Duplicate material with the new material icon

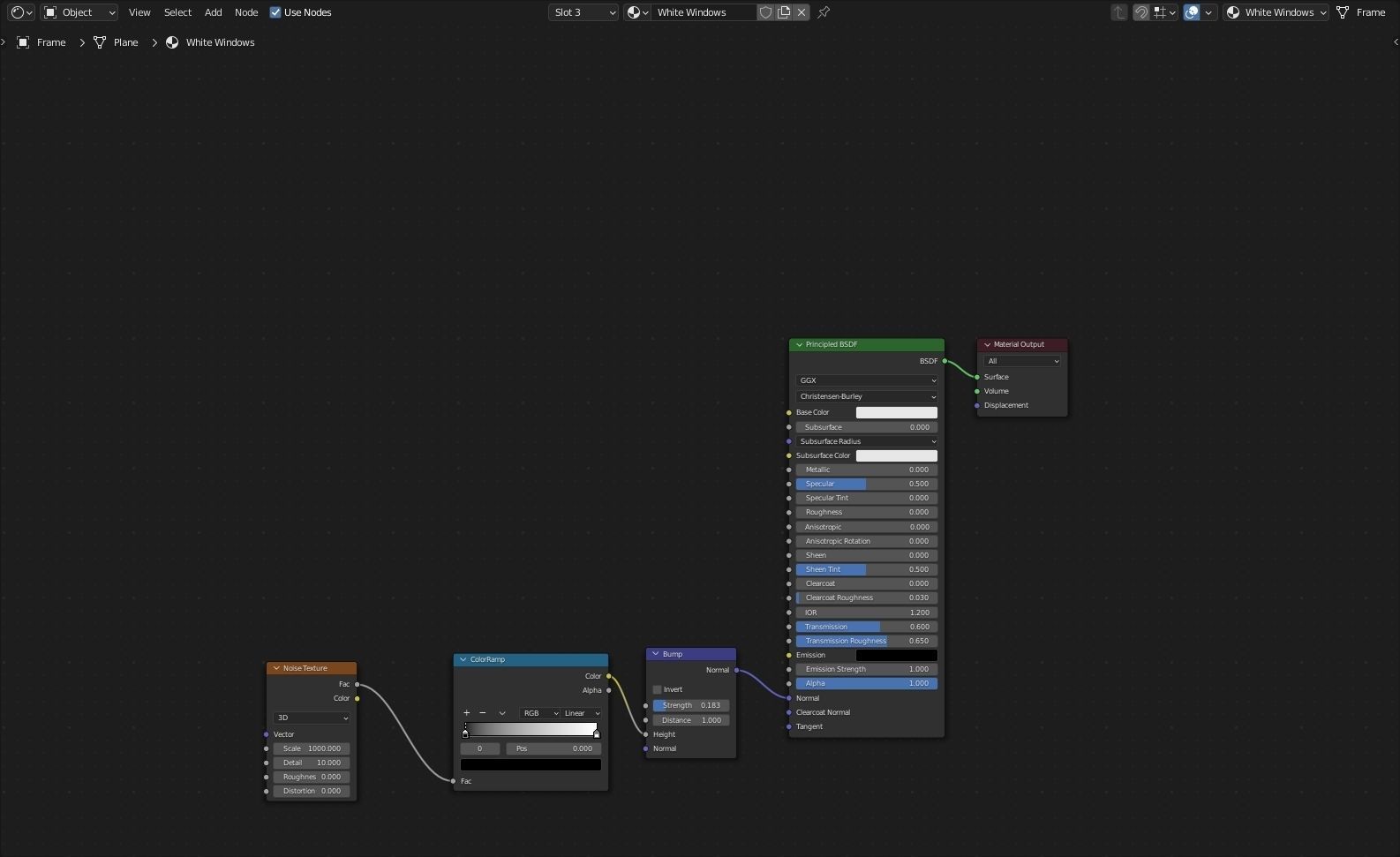[x=784, y=12]
